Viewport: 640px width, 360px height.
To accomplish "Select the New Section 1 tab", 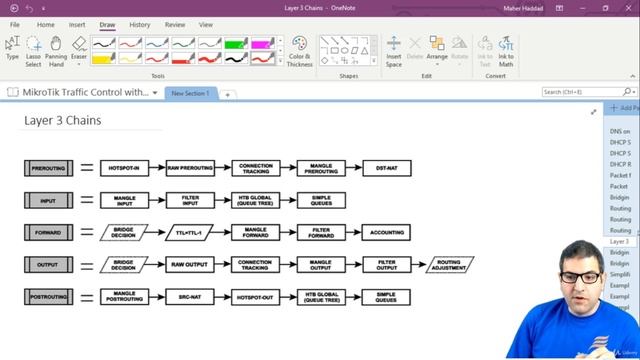I will tap(190, 93).
